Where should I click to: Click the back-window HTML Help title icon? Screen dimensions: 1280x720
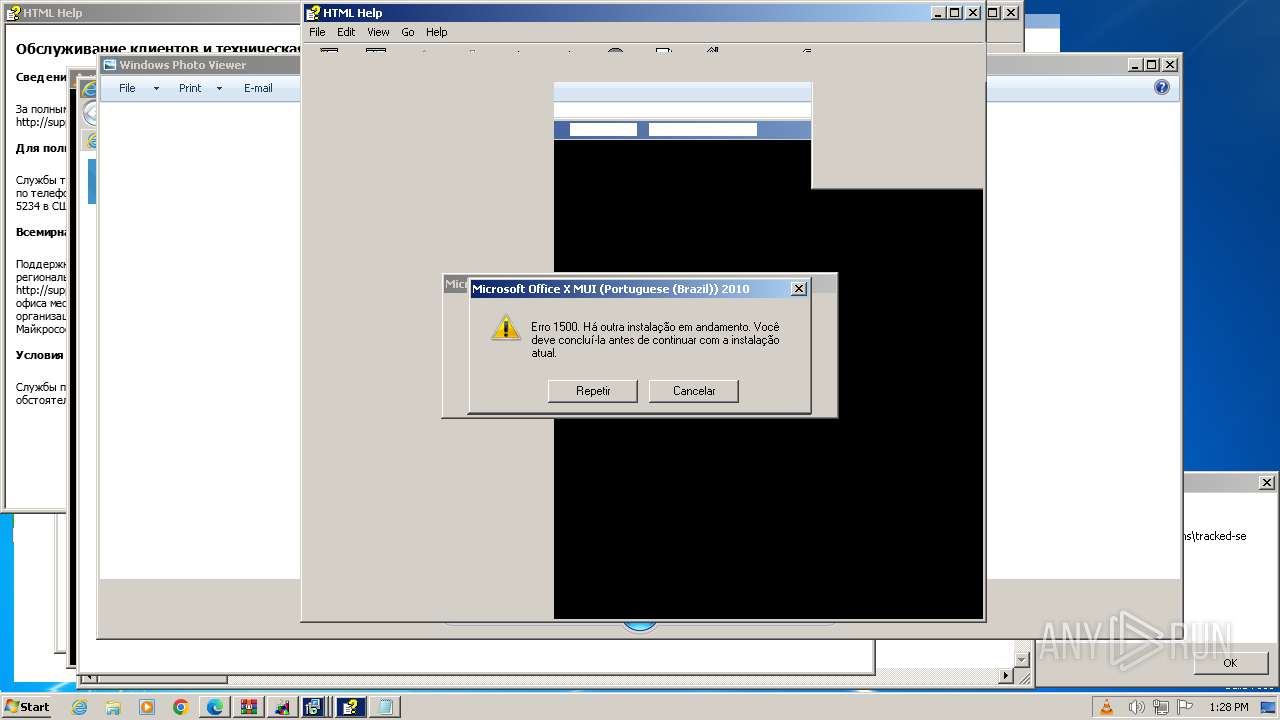[x=13, y=13]
